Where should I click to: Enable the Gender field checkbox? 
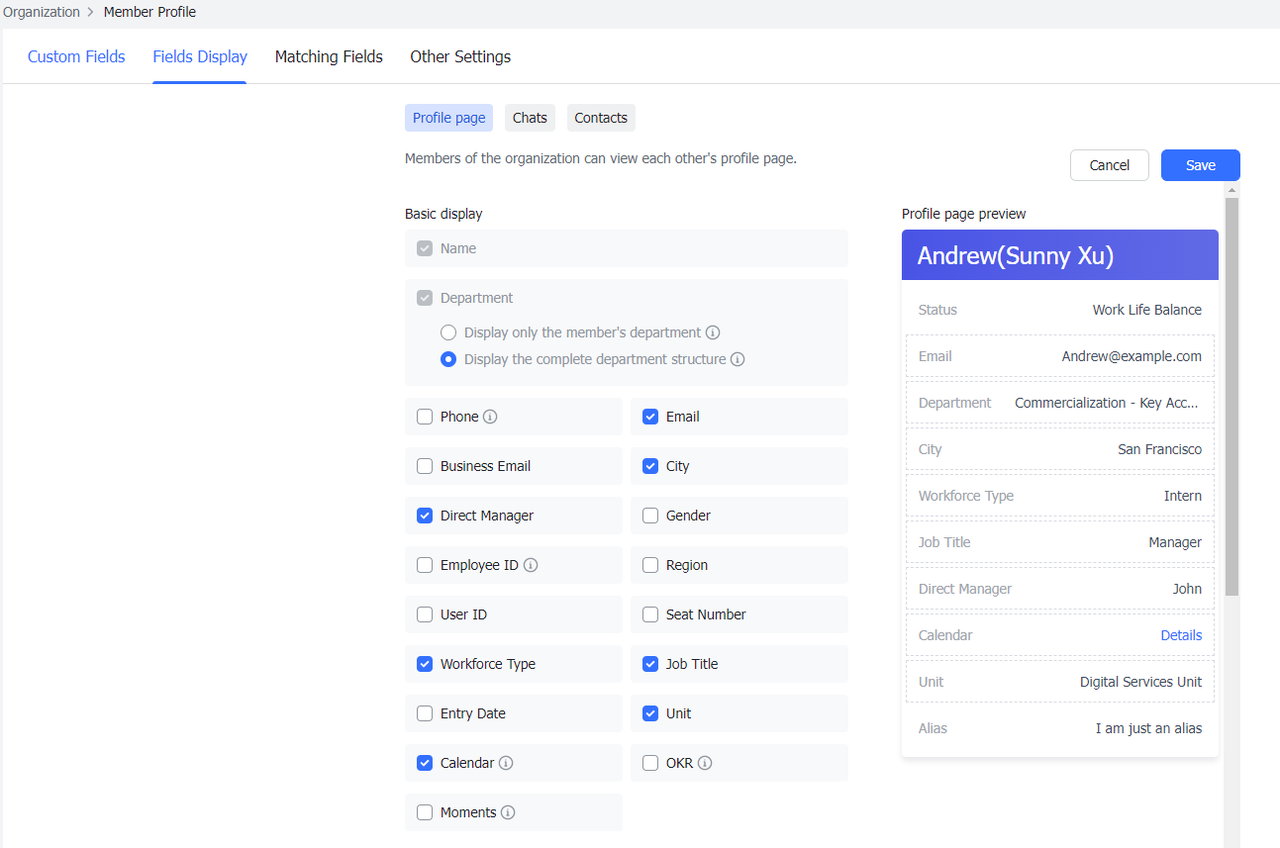click(x=650, y=515)
